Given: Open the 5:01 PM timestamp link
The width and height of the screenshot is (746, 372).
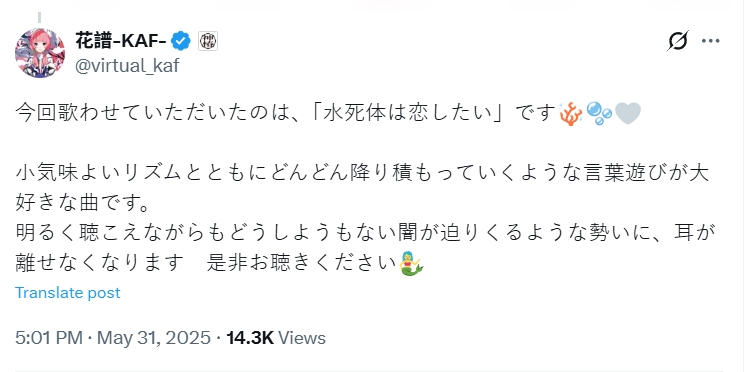Looking at the screenshot, I should tap(49, 338).
